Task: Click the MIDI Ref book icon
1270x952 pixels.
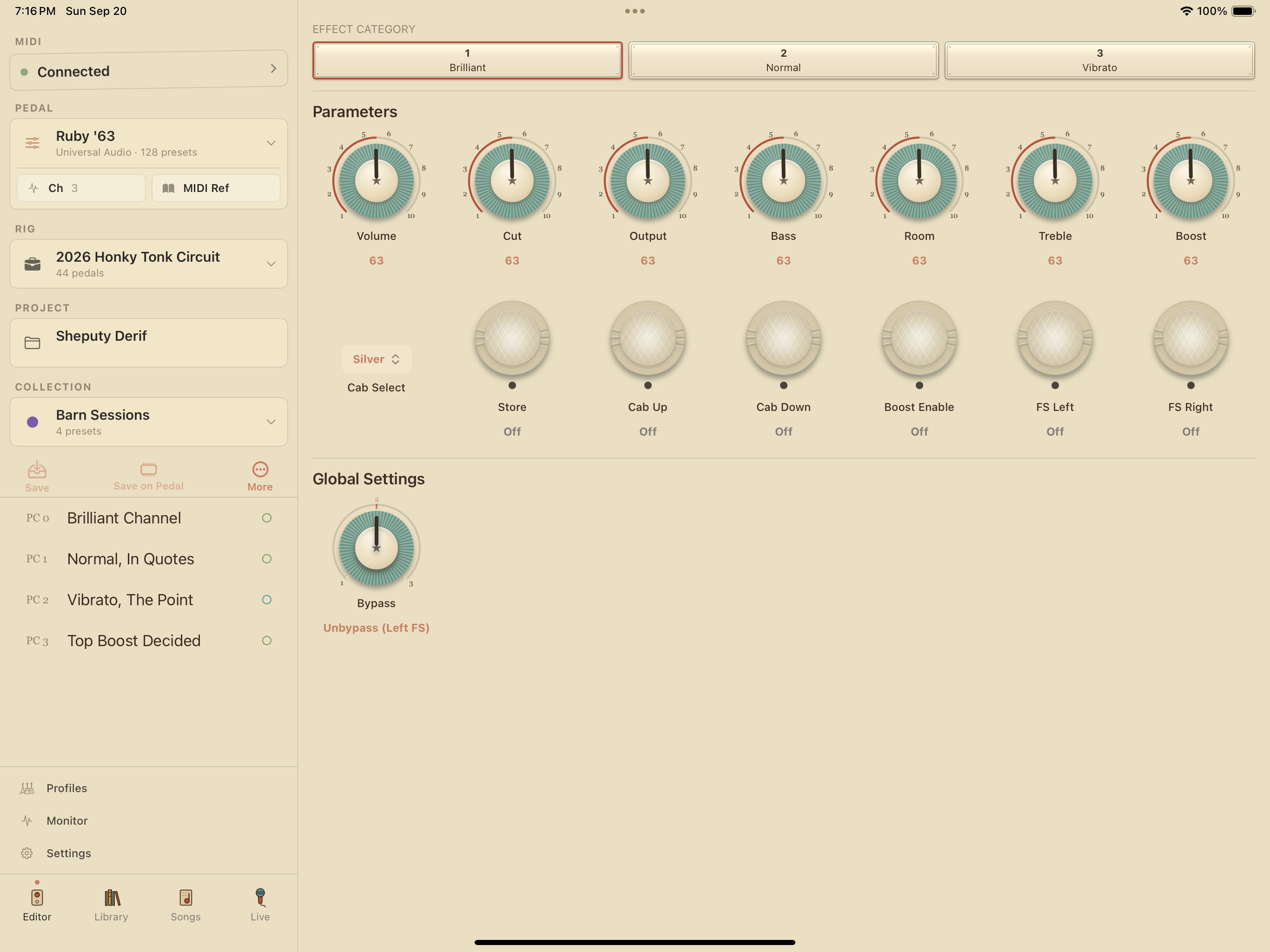Action: click(168, 188)
